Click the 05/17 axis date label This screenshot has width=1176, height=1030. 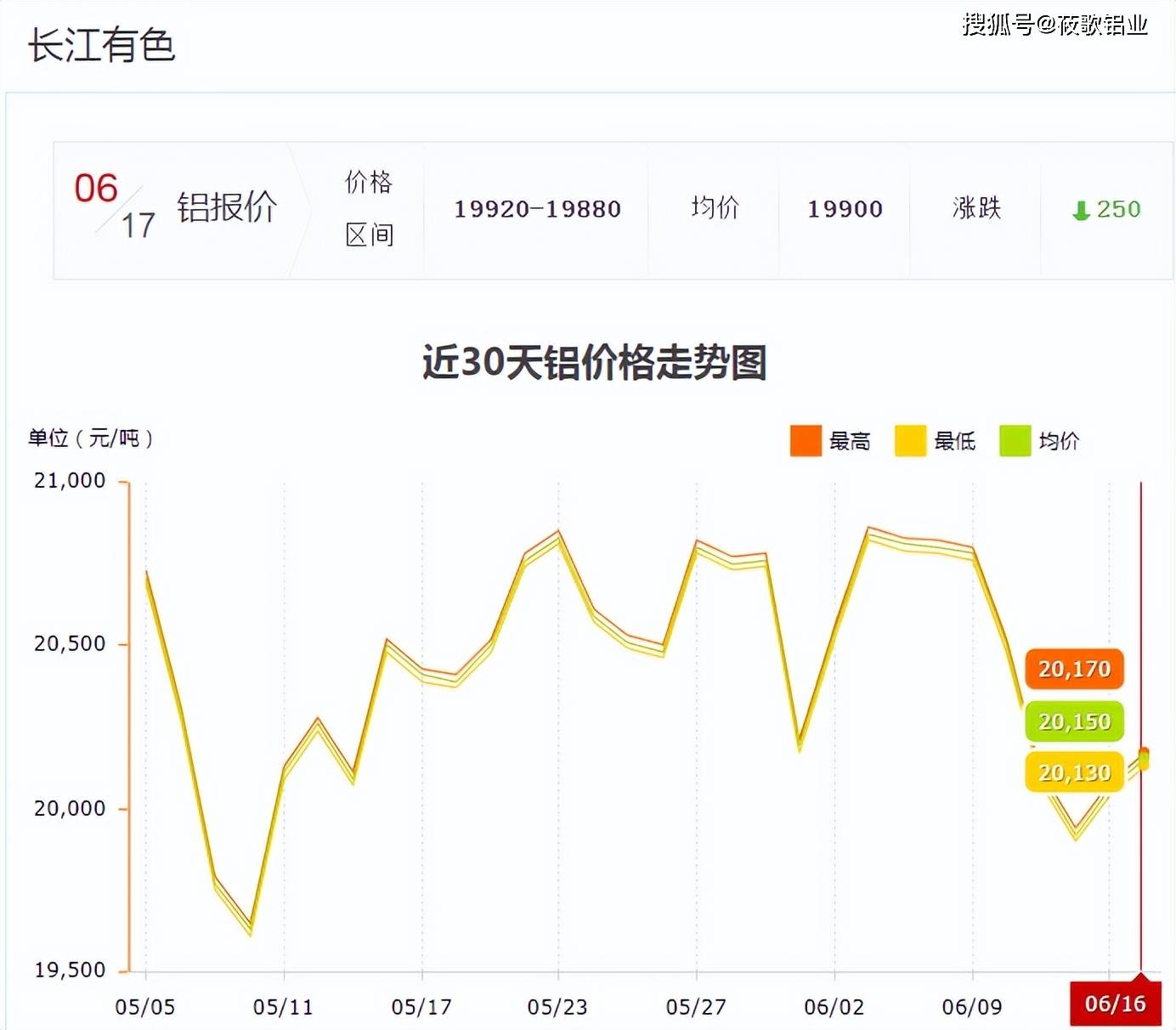[421, 1007]
